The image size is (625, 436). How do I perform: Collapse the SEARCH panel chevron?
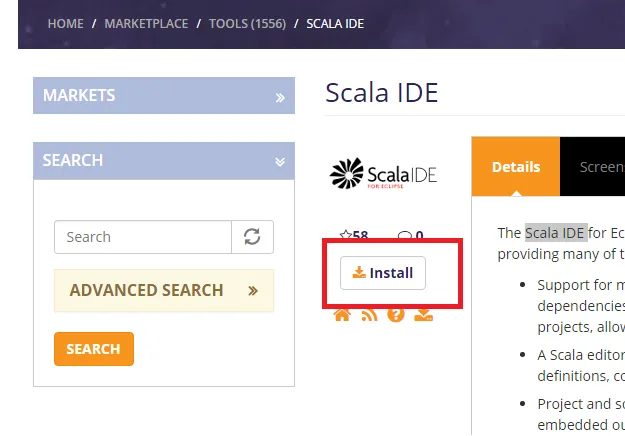pyautogui.click(x=280, y=161)
